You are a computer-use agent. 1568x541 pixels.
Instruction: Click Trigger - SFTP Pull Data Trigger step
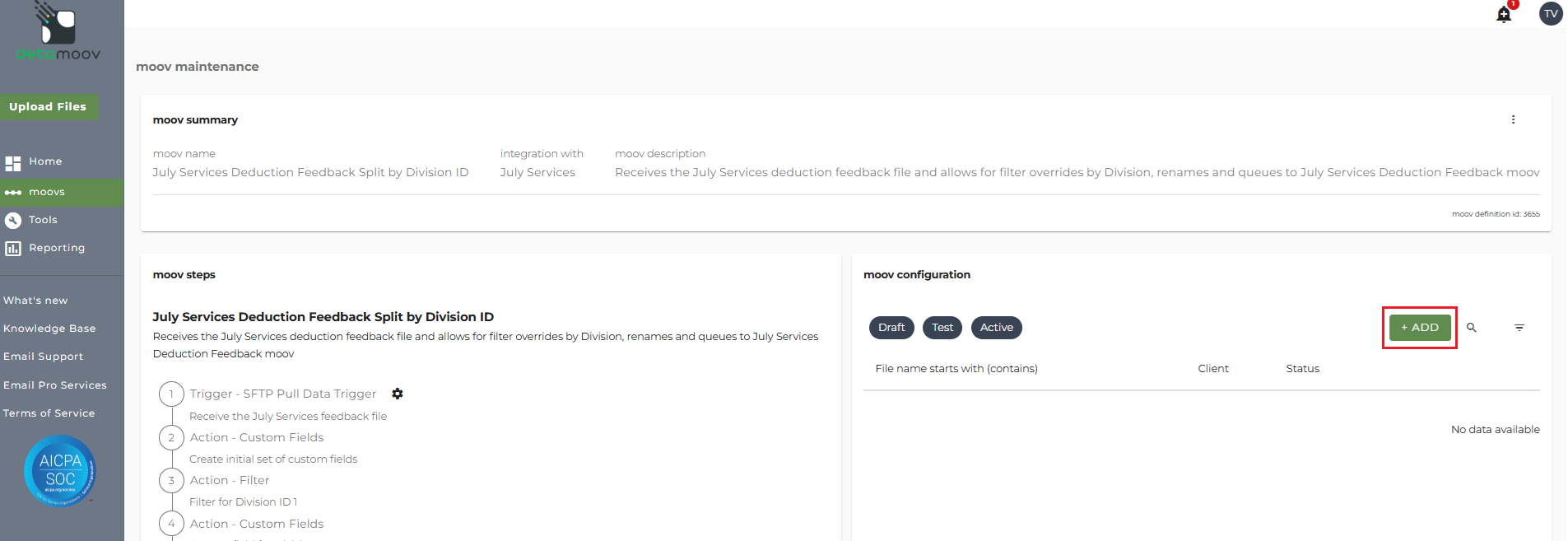283,394
